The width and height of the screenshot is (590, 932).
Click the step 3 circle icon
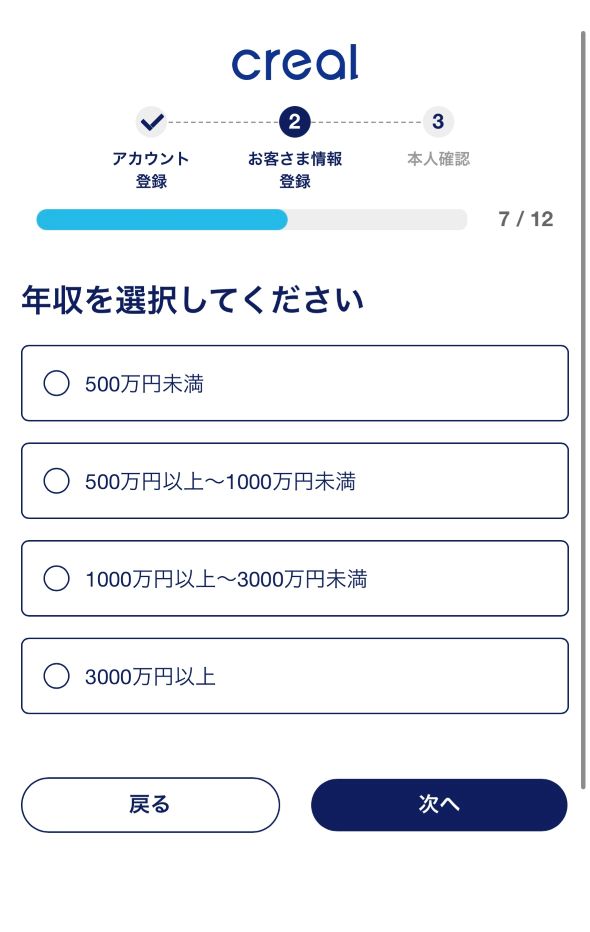pyautogui.click(x=438, y=122)
